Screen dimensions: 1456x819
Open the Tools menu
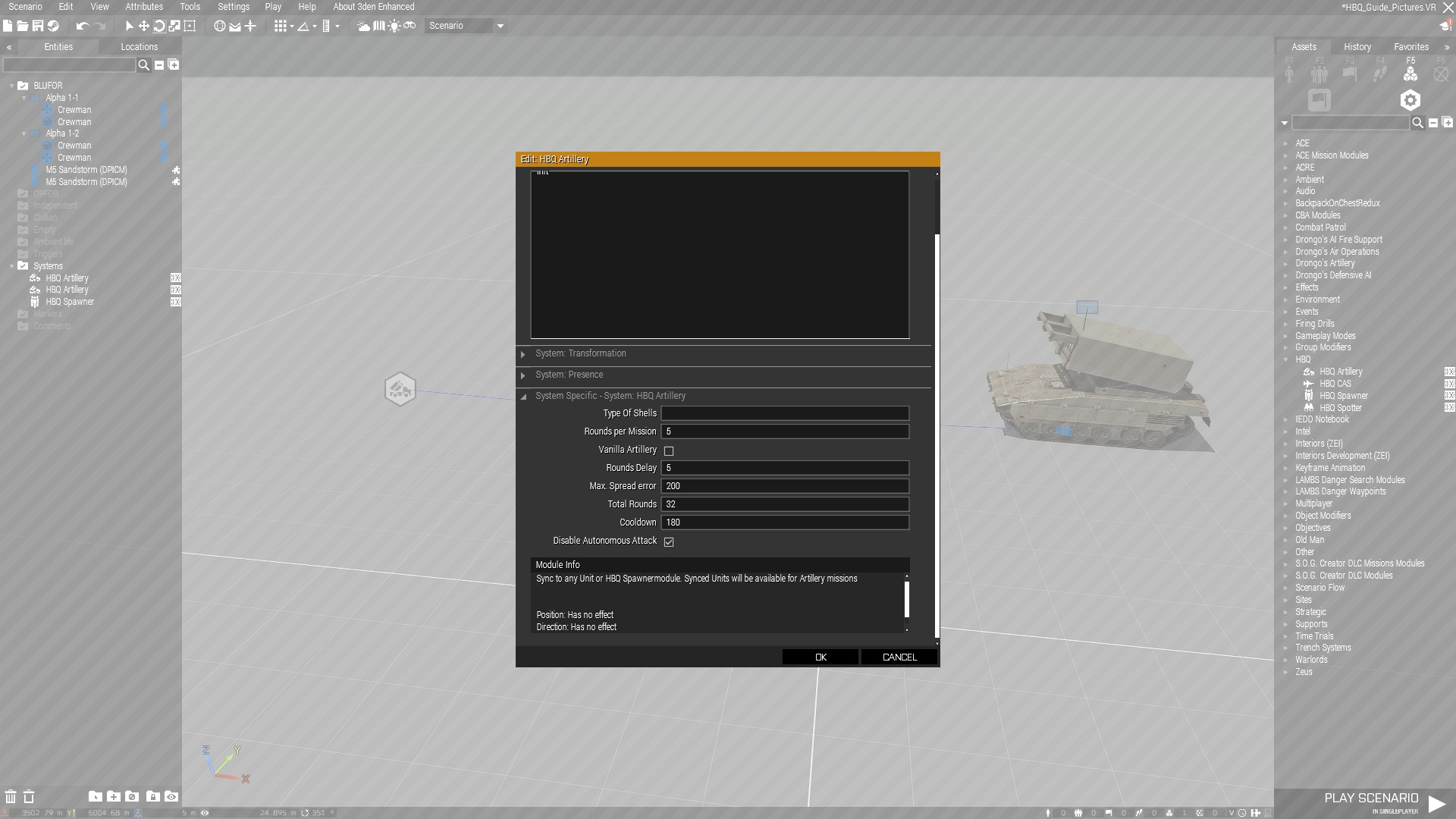pyautogui.click(x=190, y=7)
